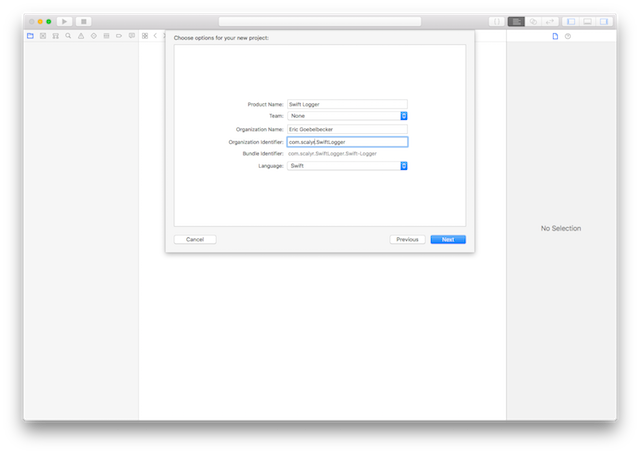Switch to the Assistant editor
The width and height of the screenshot is (640, 454).
[533, 21]
